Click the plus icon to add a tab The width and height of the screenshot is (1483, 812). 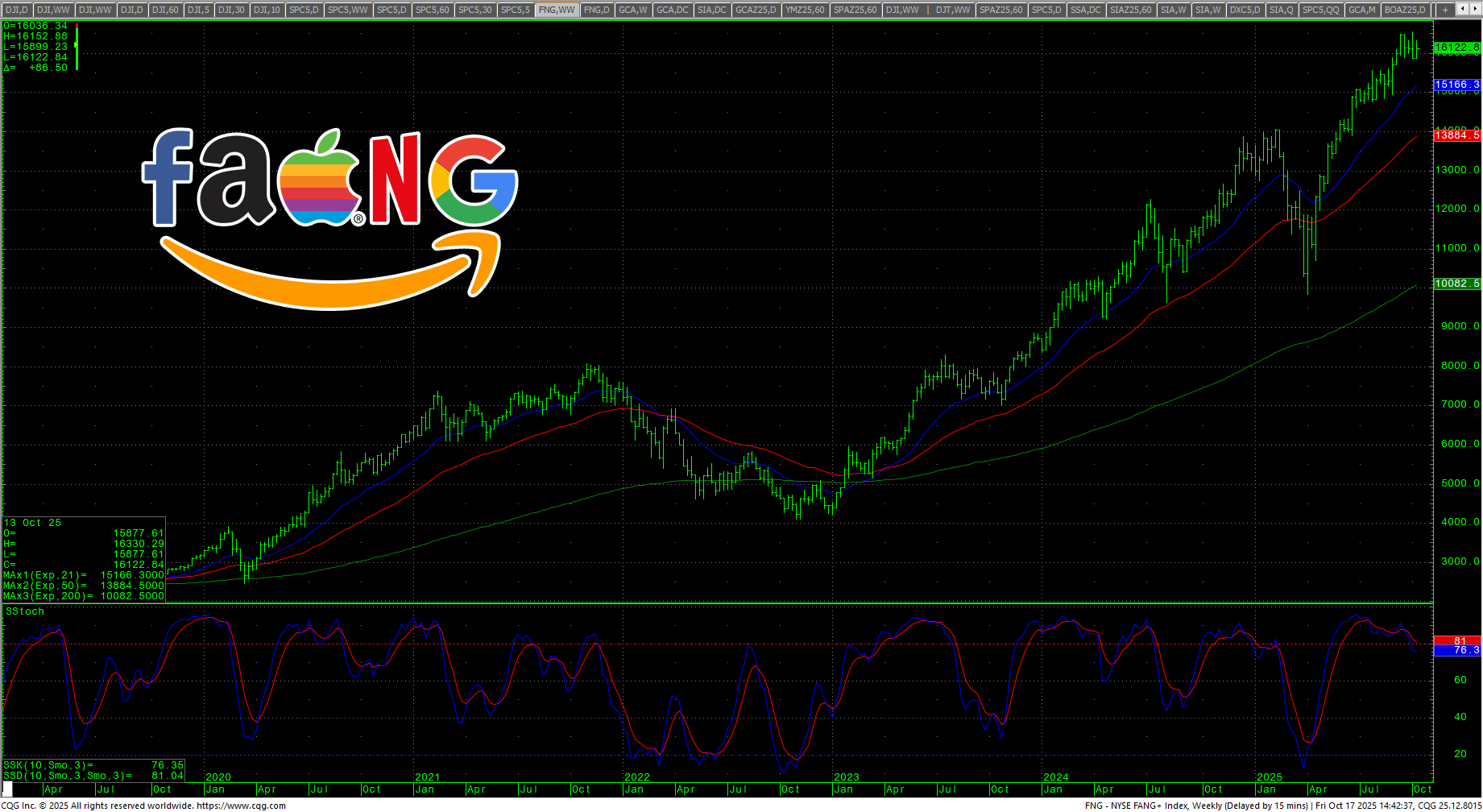click(x=1445, y=10)
